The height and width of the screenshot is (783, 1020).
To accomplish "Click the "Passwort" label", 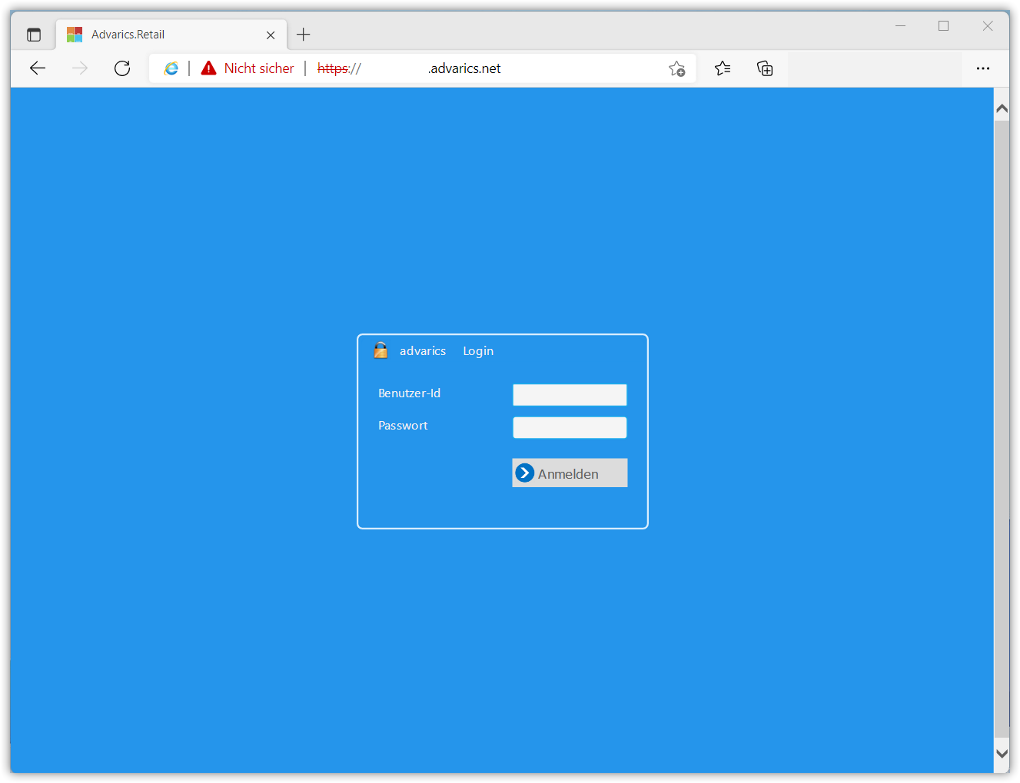I will [403, 425].
